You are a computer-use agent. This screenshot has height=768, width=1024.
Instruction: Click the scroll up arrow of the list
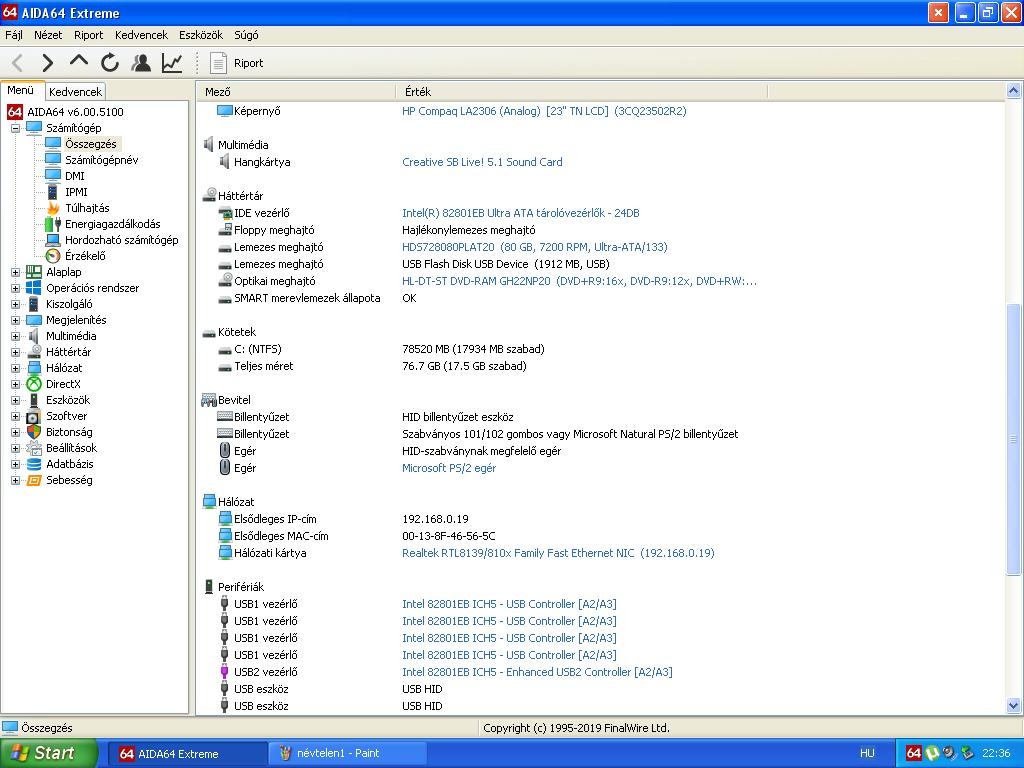click(1013, 91)
